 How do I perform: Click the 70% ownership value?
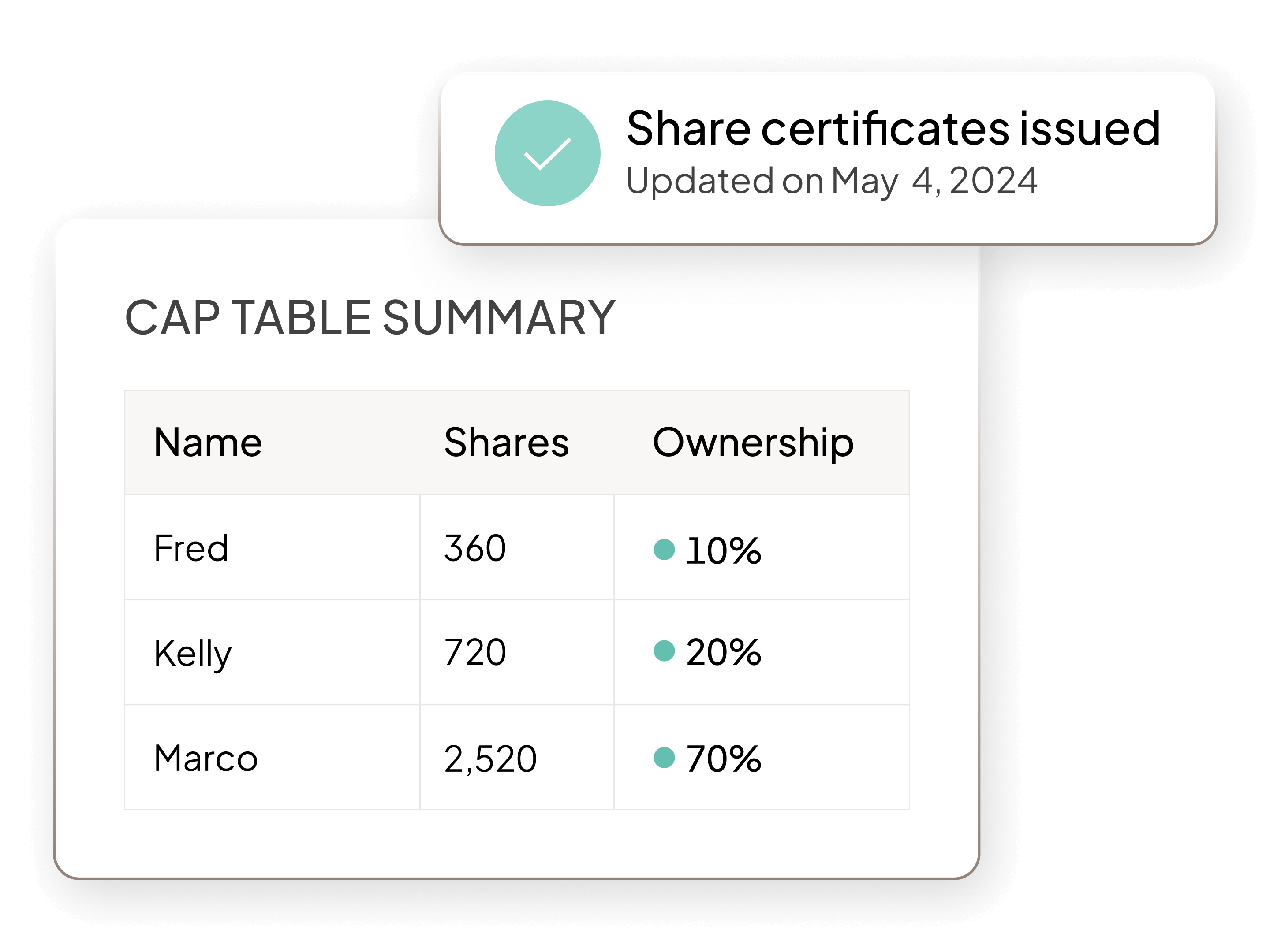(x=724, y=759)
